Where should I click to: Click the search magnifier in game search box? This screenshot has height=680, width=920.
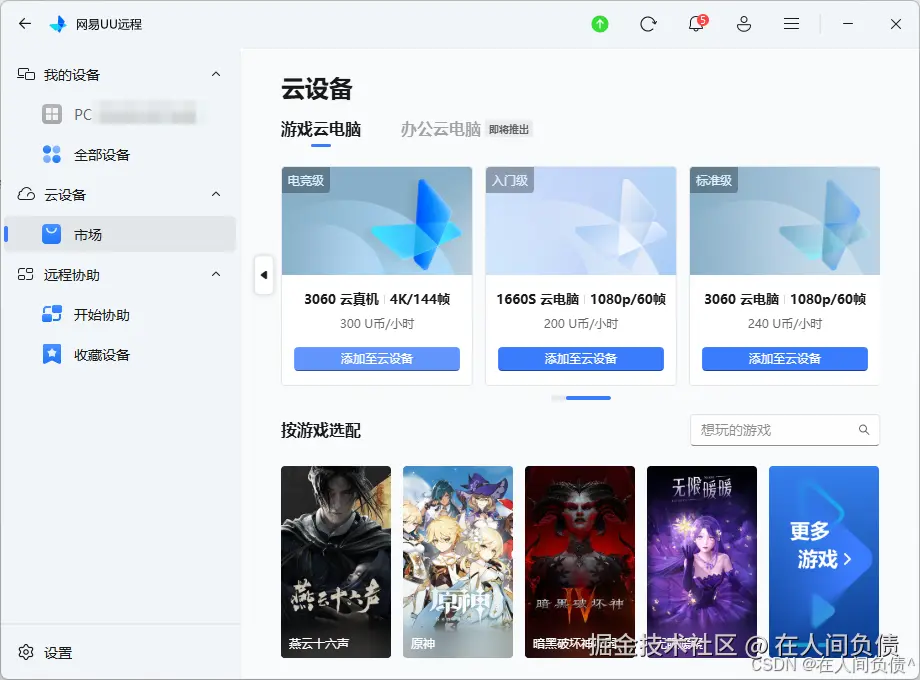[864, 430]
